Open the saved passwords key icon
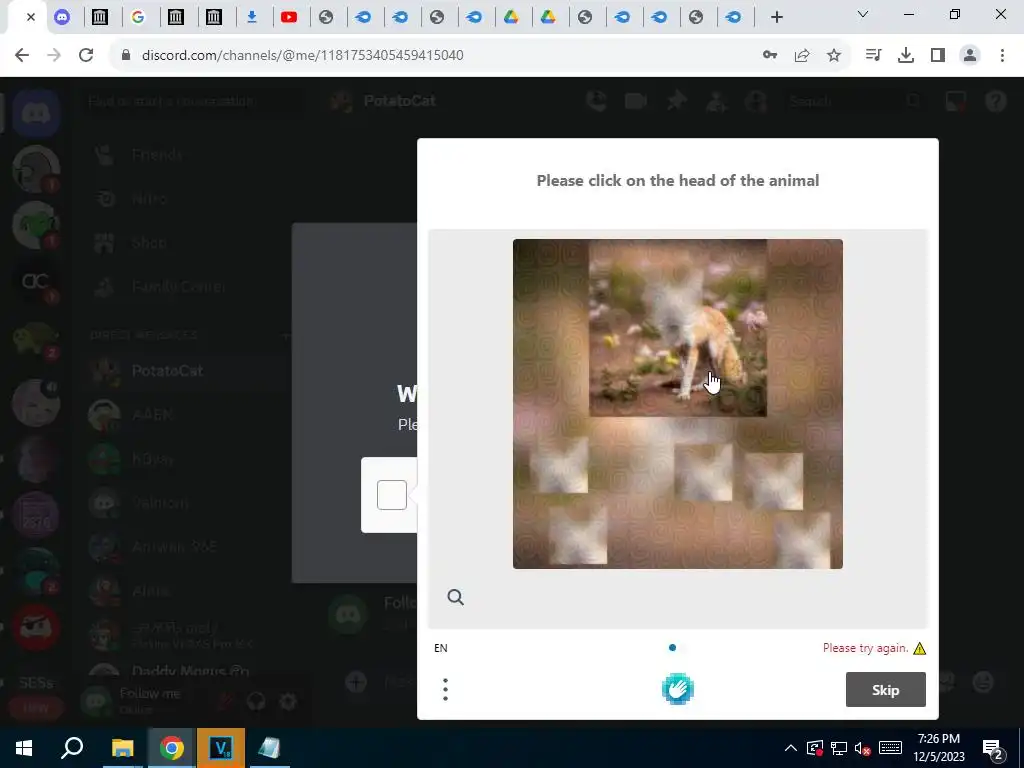 [770, 55]
